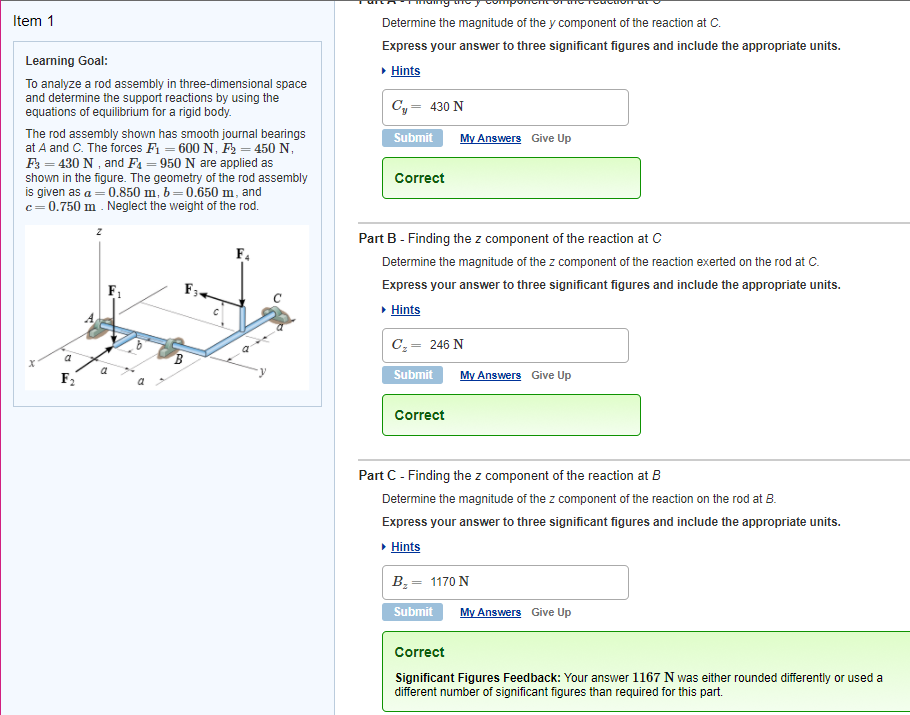Click the Submit button in Part C
910x715 pixels.
click(412, 611)
